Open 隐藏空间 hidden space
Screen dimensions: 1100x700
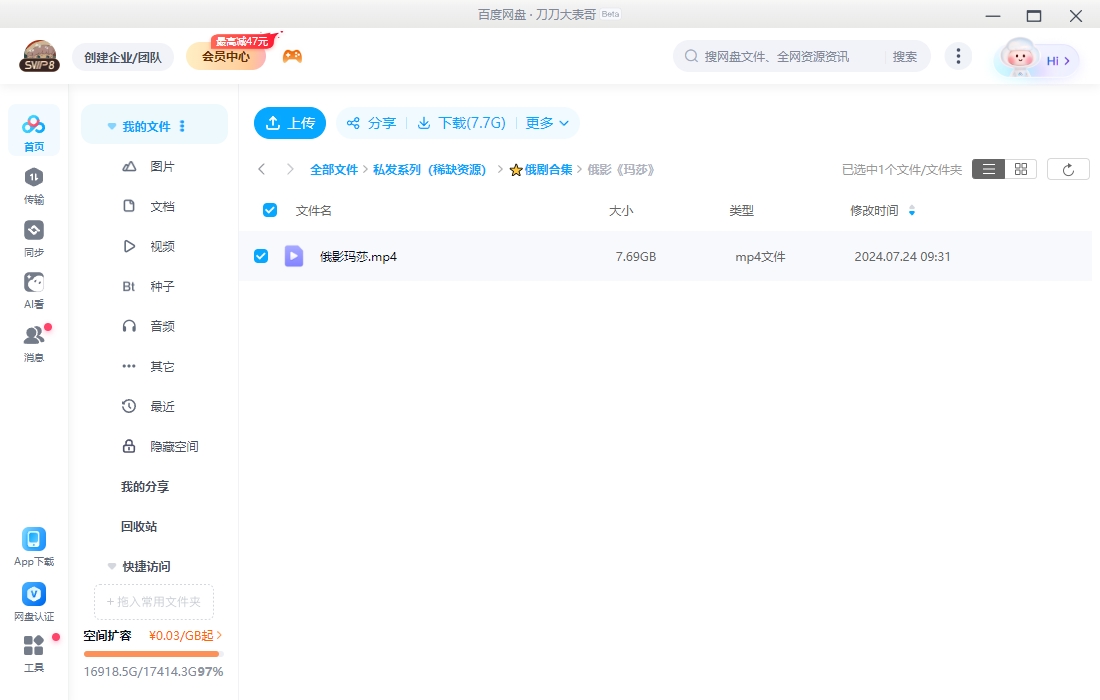174,446
